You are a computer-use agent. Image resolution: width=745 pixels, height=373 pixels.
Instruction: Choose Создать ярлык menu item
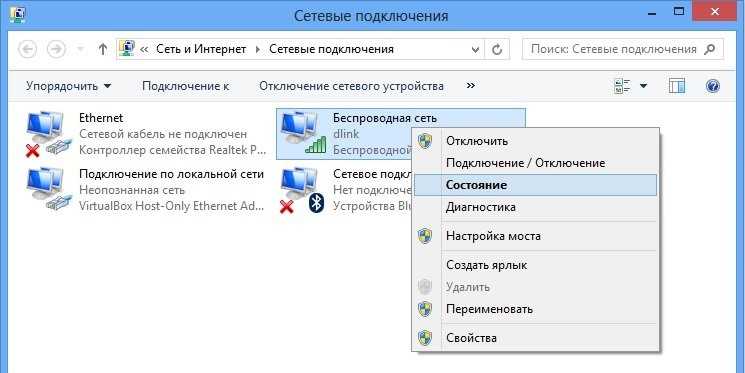pyautogui.click(x=536, y=265)
